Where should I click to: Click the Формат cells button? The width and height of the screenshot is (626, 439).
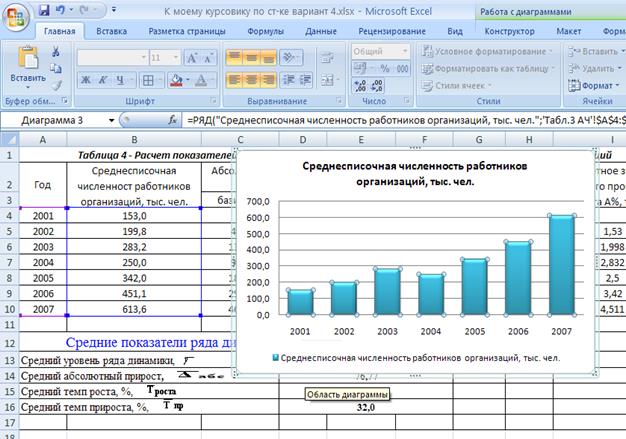[594, 86]
